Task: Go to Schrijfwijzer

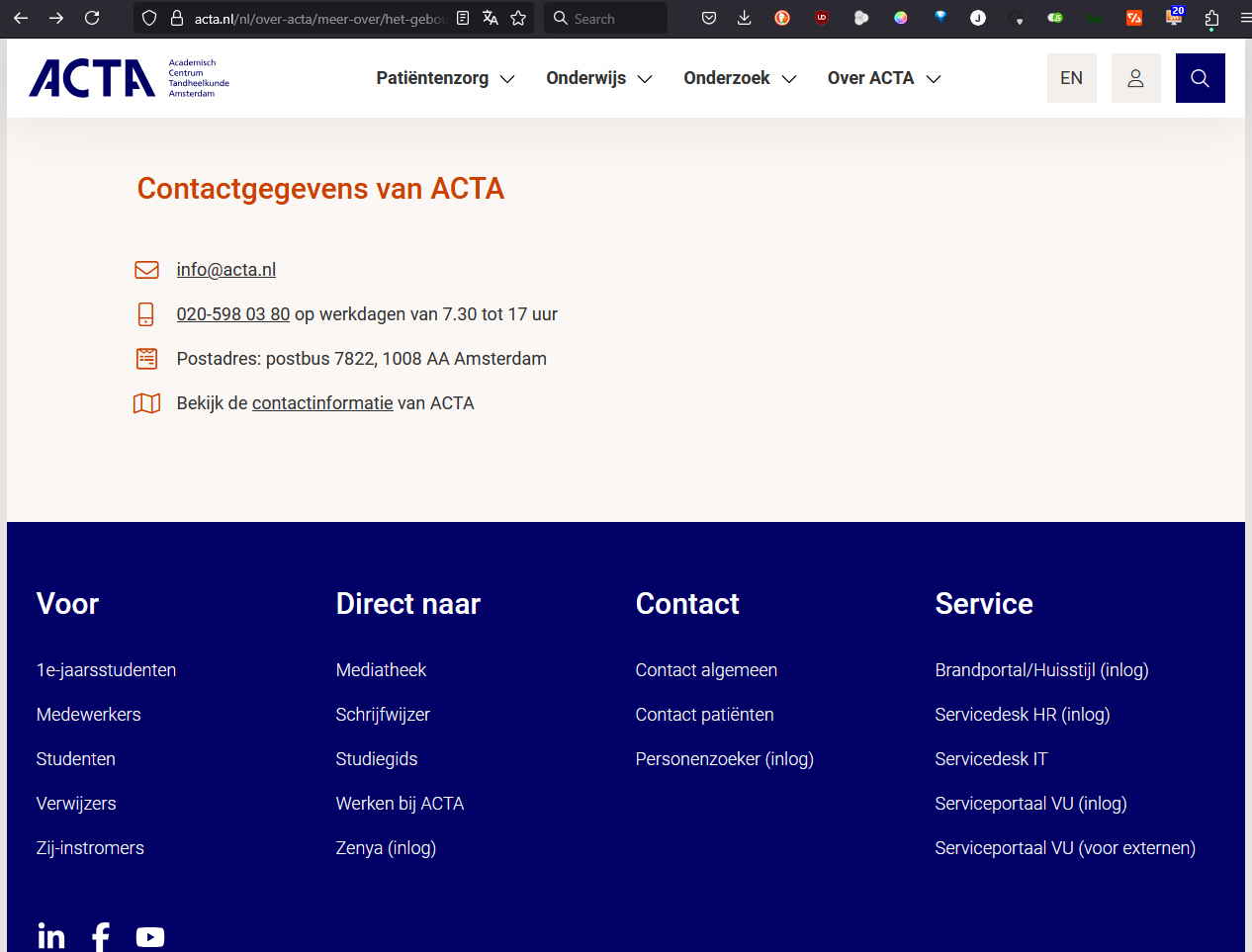Action: click(383, 715)
